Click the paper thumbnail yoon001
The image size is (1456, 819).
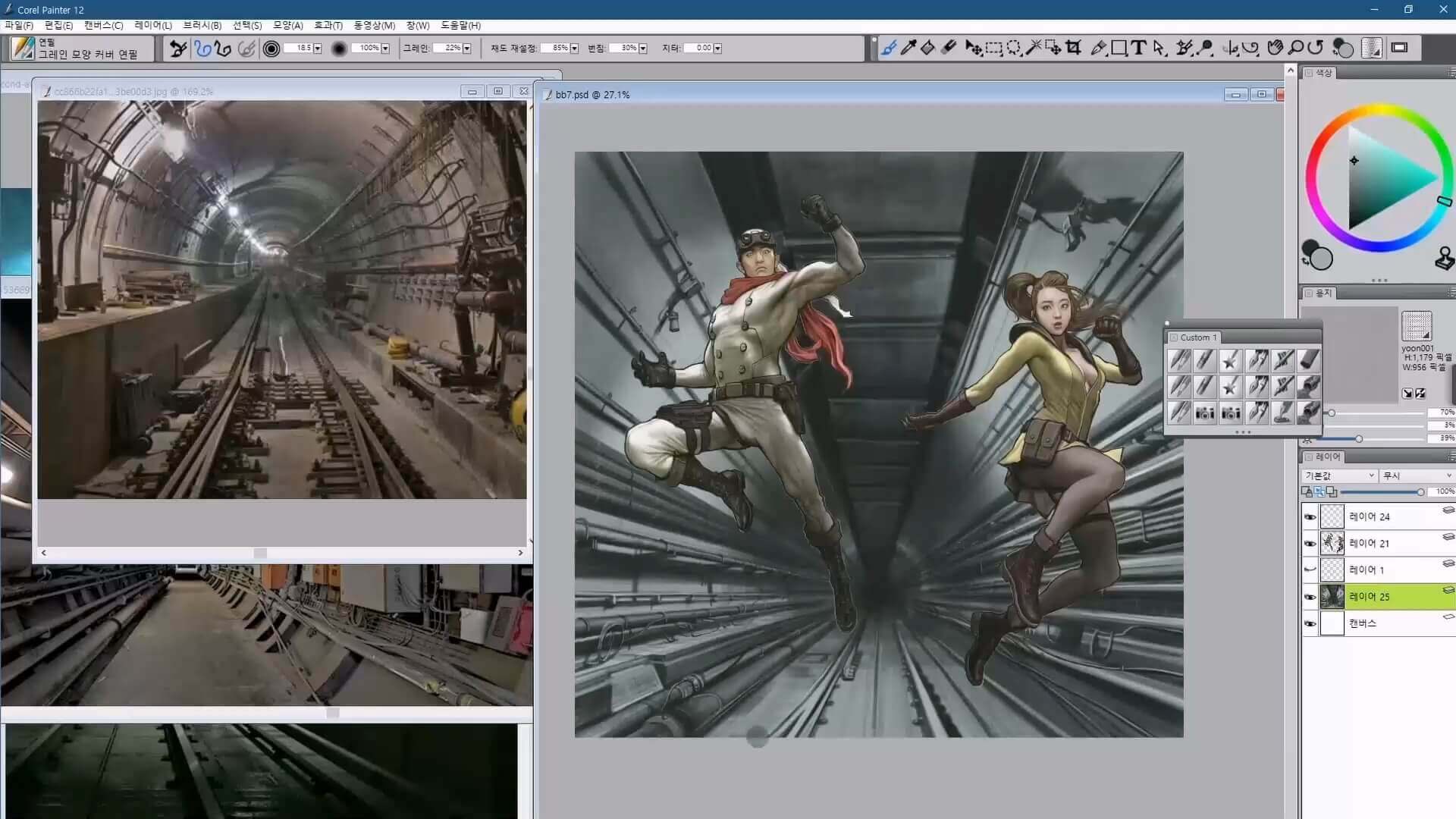click(1416, 326)
